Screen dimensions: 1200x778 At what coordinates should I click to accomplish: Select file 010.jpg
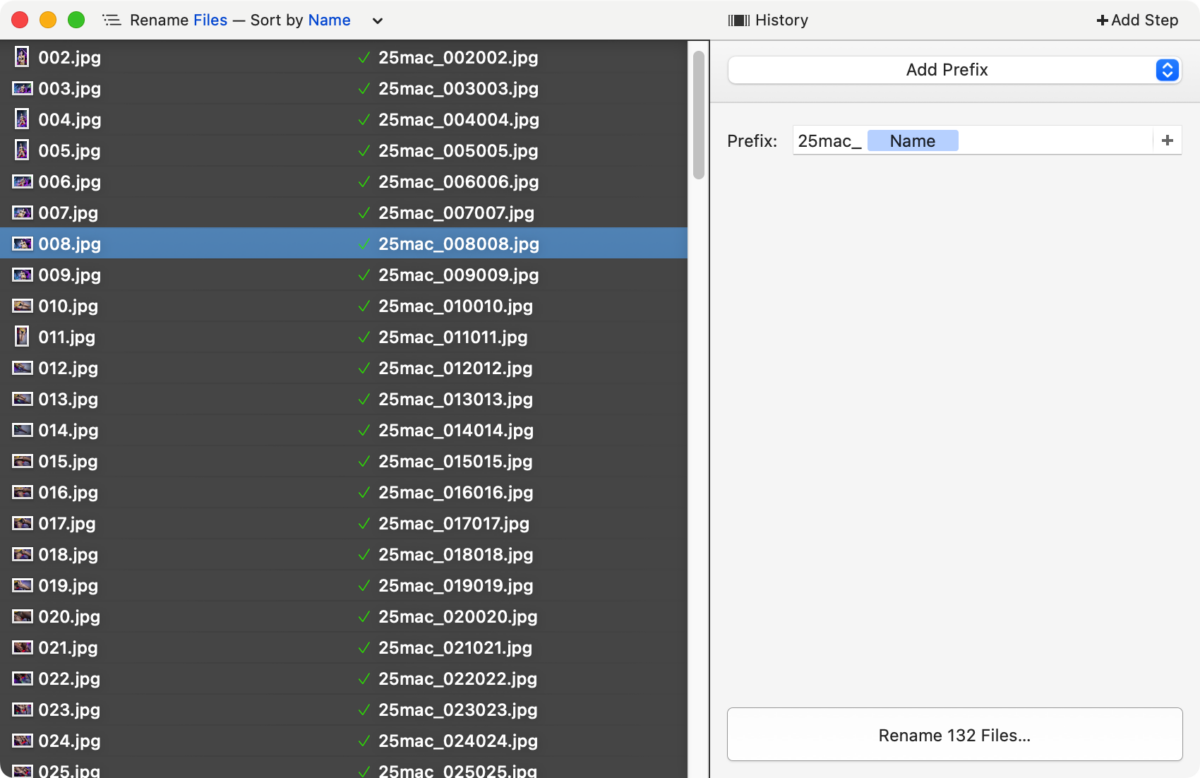click(68, 306)
